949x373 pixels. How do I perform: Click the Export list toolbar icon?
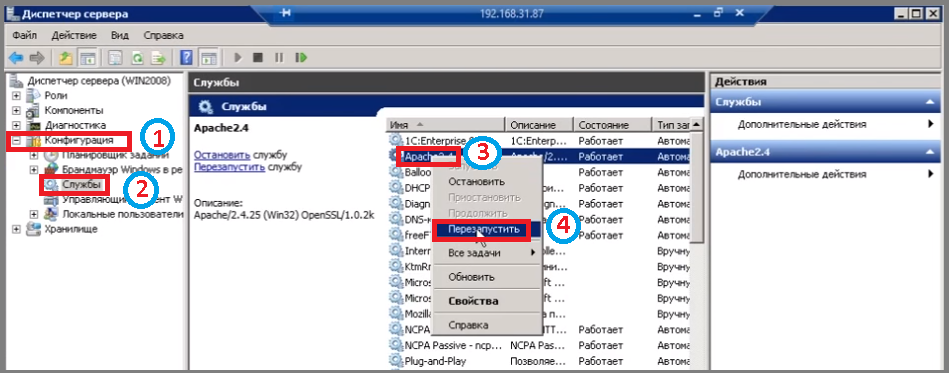point(159,58)
